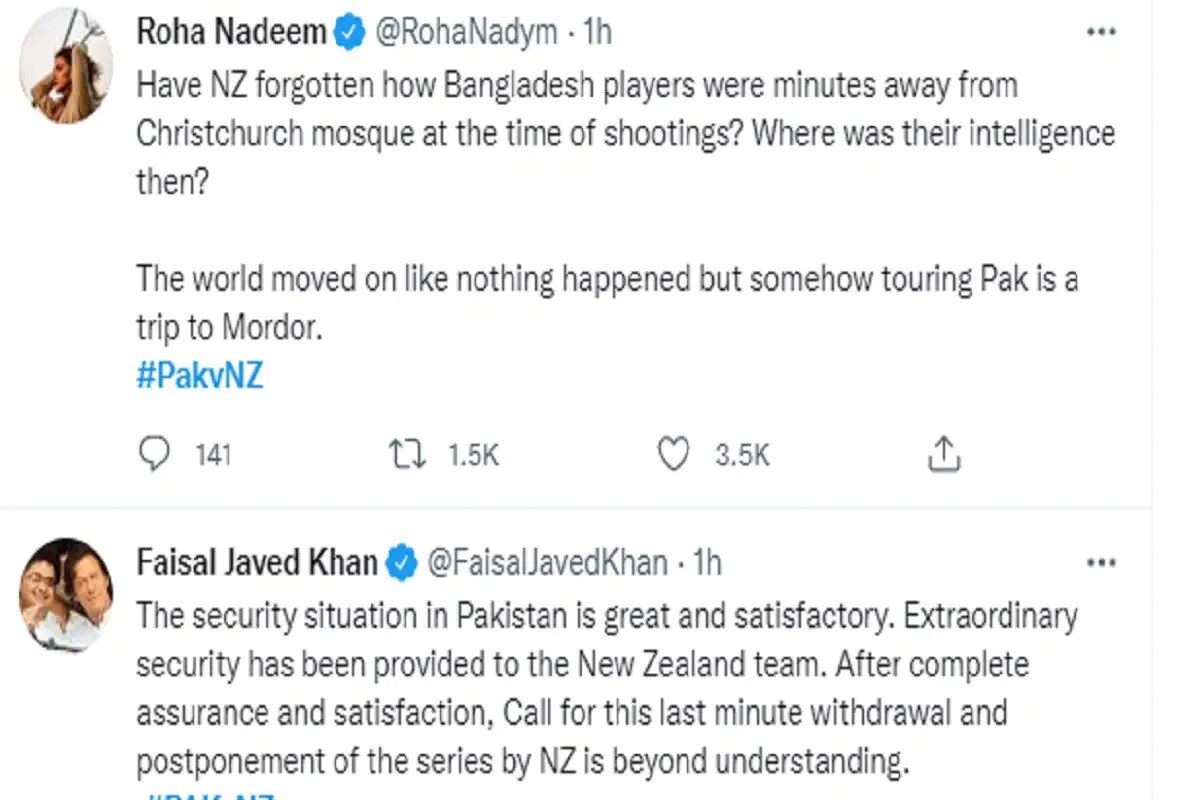
Task: Open more options on Roha Nadeem's tweet
Action: coord(1101,32)
